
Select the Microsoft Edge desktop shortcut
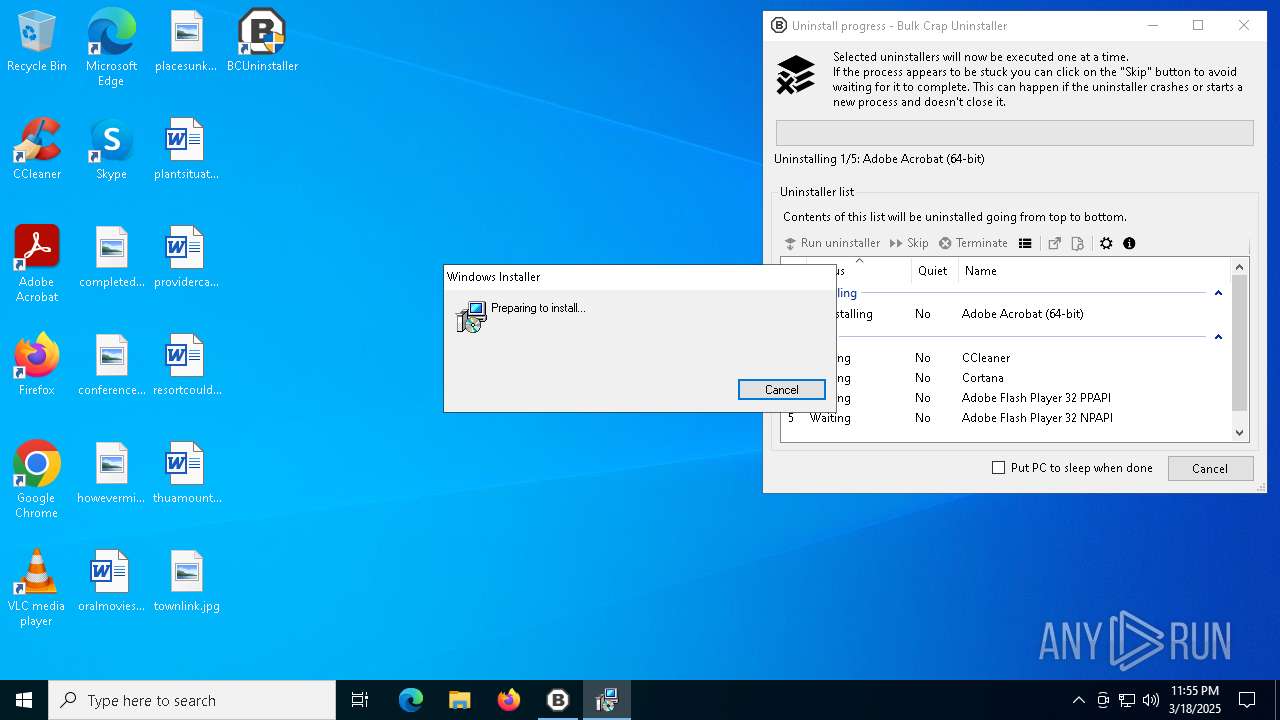(111, 47)
